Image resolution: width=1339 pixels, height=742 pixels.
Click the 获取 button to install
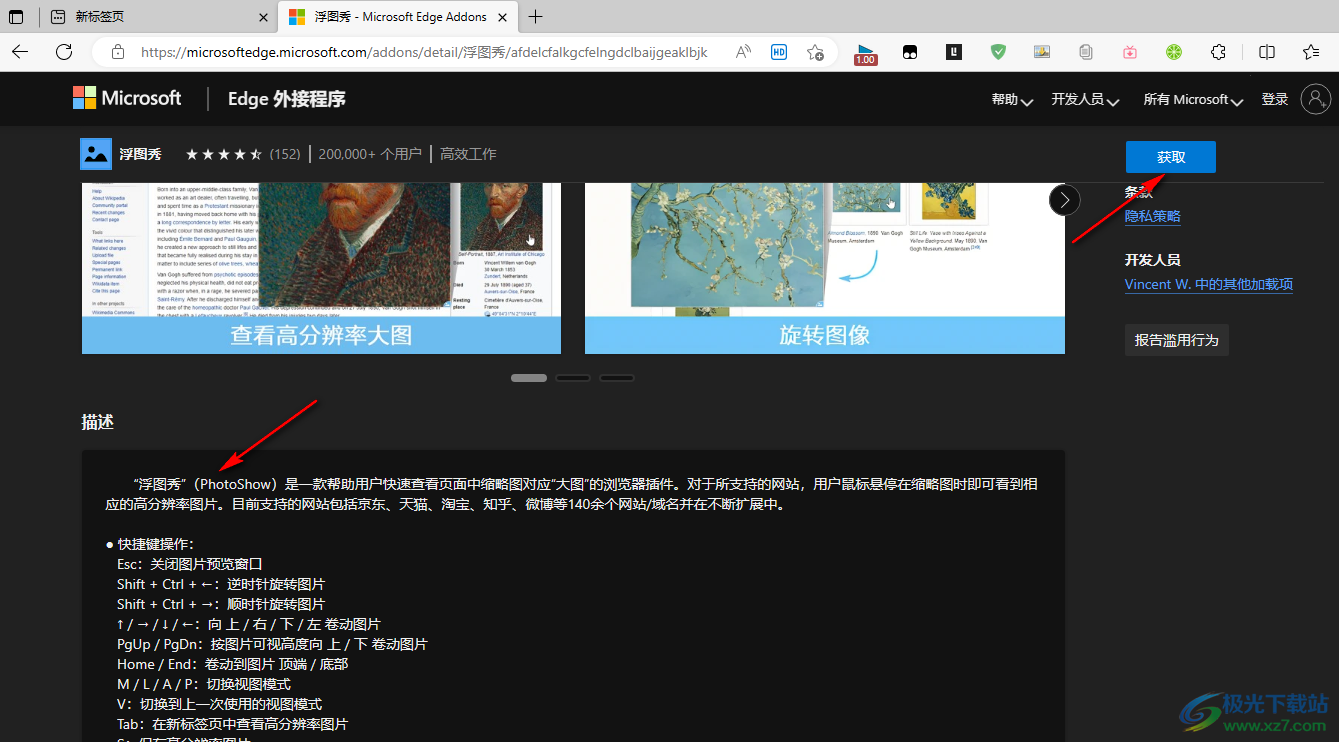point(1170,157)
